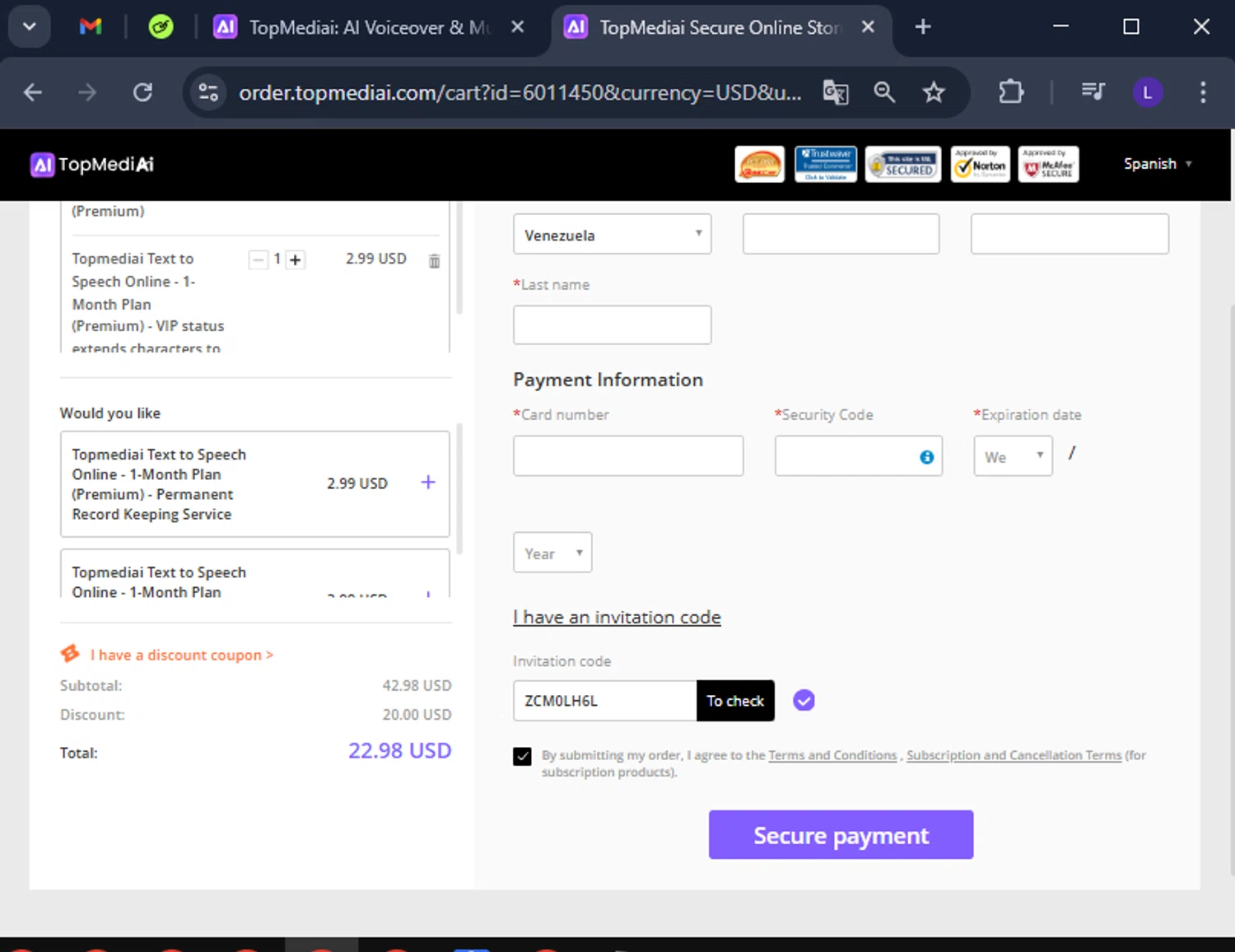The image size is (1235, 952).
Task: Open Subscription and Cancellation Terms link
Action: pyautogui.click(x=1014, y=755)
